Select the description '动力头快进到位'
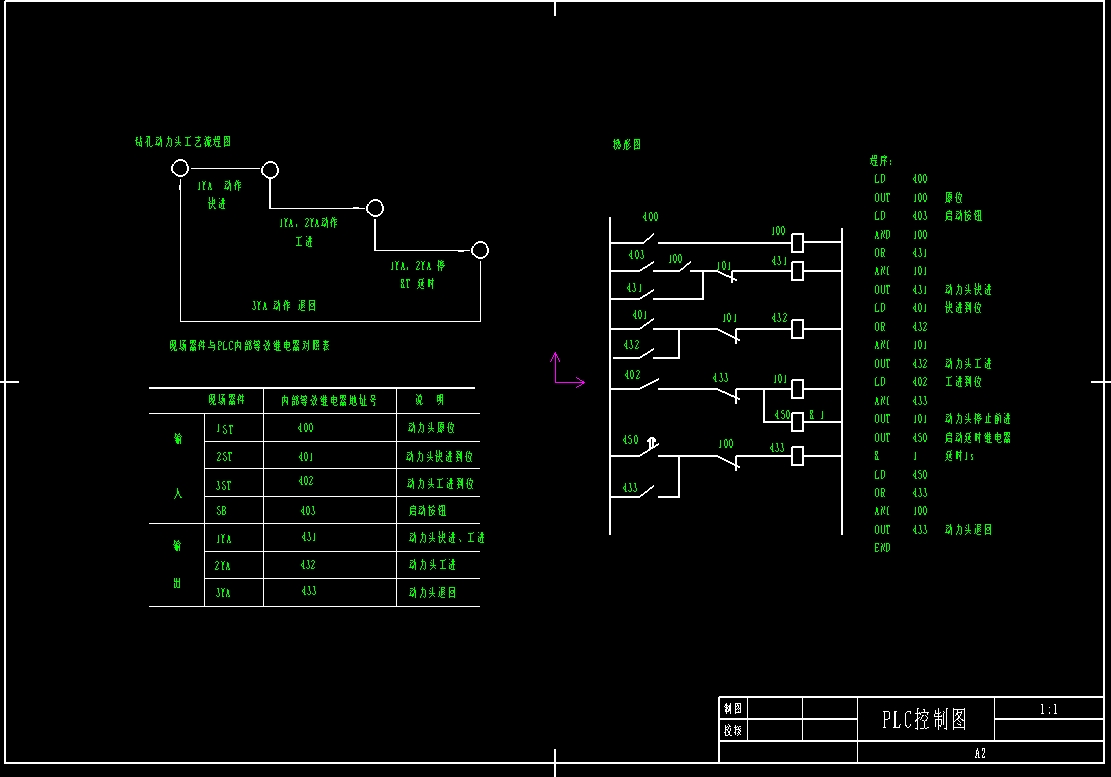Viewport: 1111px width, 777px height. (439, 457)
